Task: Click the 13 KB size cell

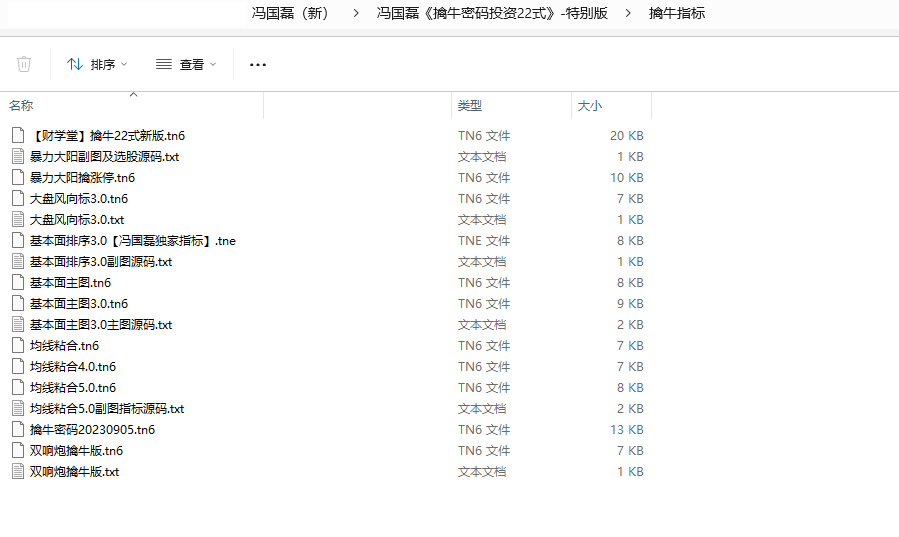Action: [627, 430]
